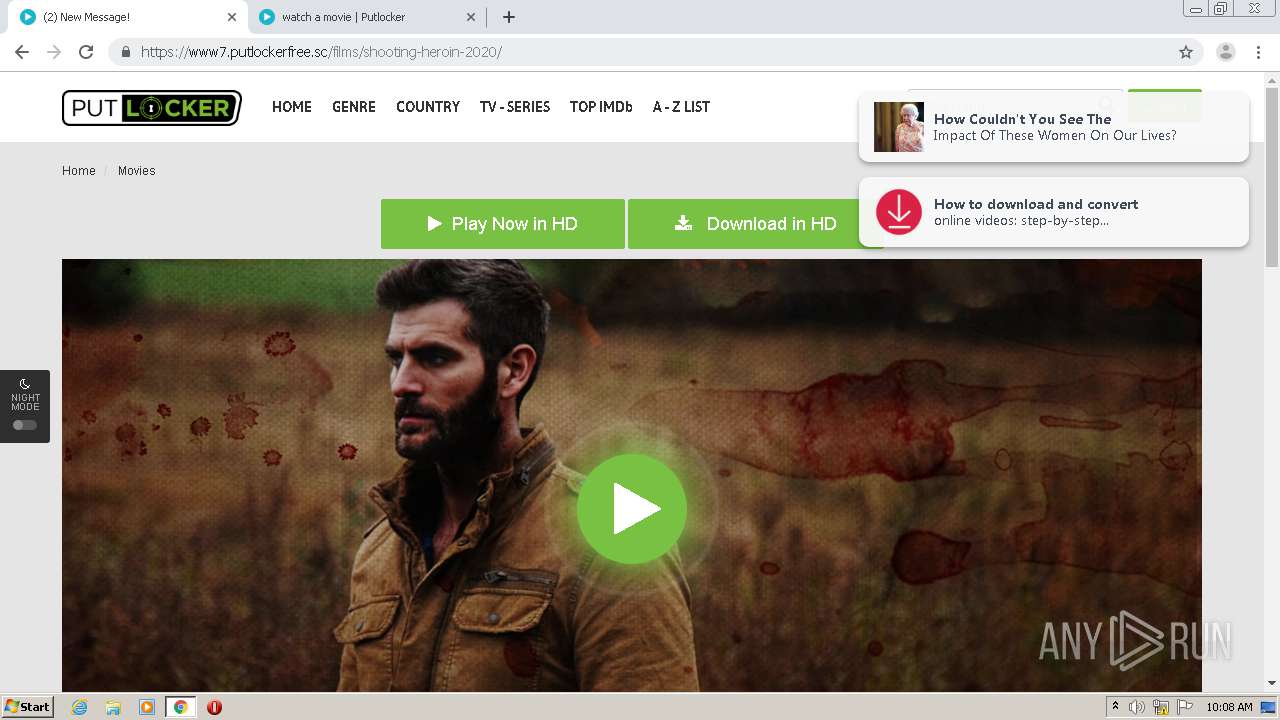Open Windows Media Player on taskbar
Screen dimensions: 1280x720
147,707
